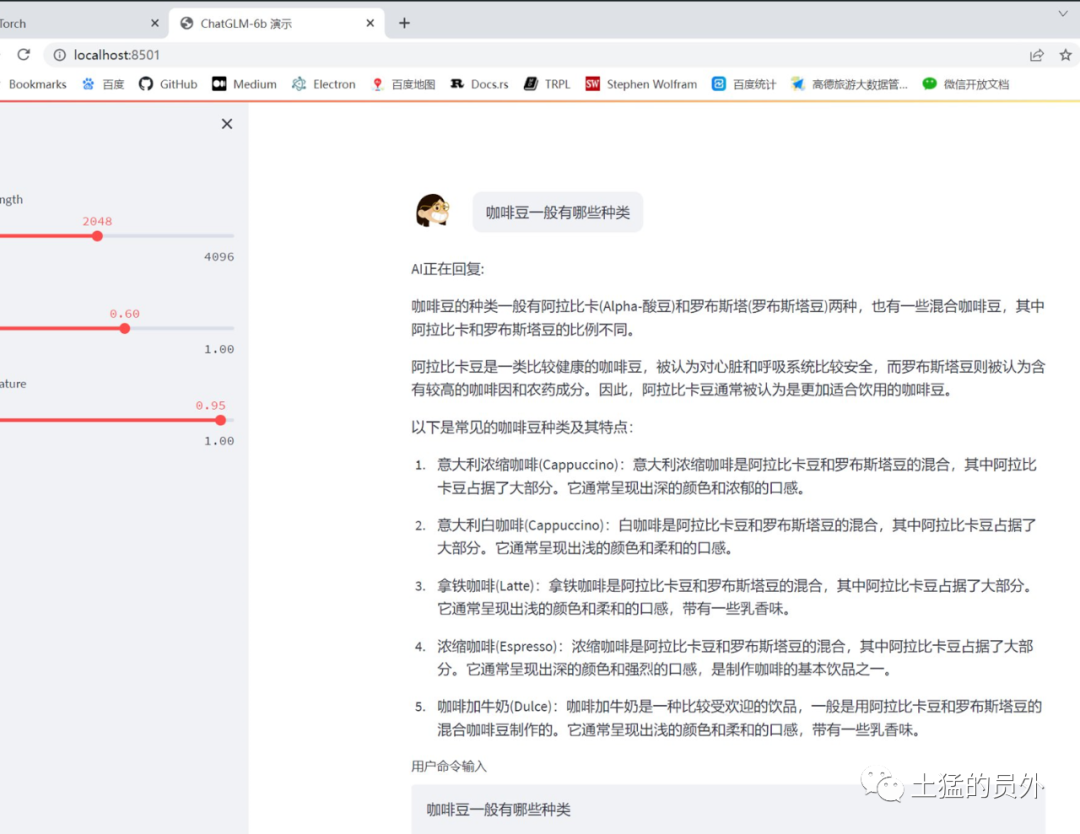Switch to the ChatGLM-6b 演示 tab
Viewport: 1080px width, 834px height.
(x=277, y=23)
